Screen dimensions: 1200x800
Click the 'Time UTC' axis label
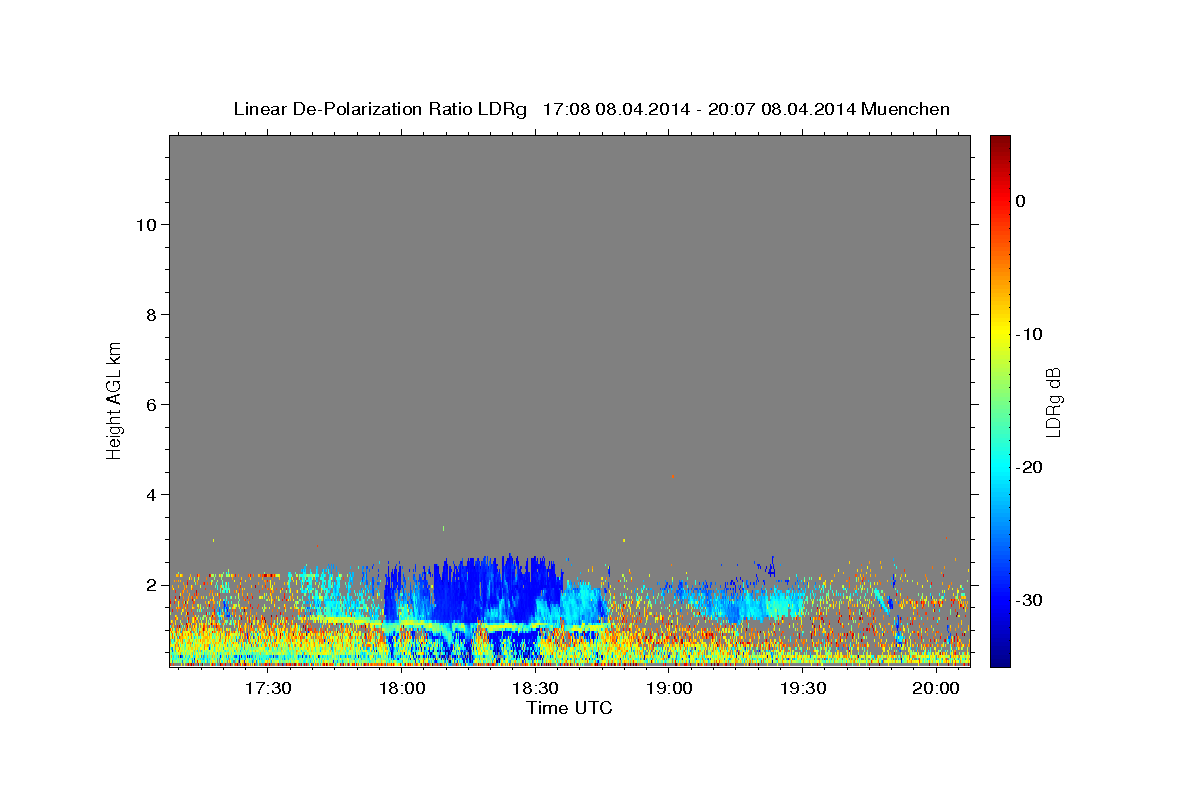[x=569, y=708]
